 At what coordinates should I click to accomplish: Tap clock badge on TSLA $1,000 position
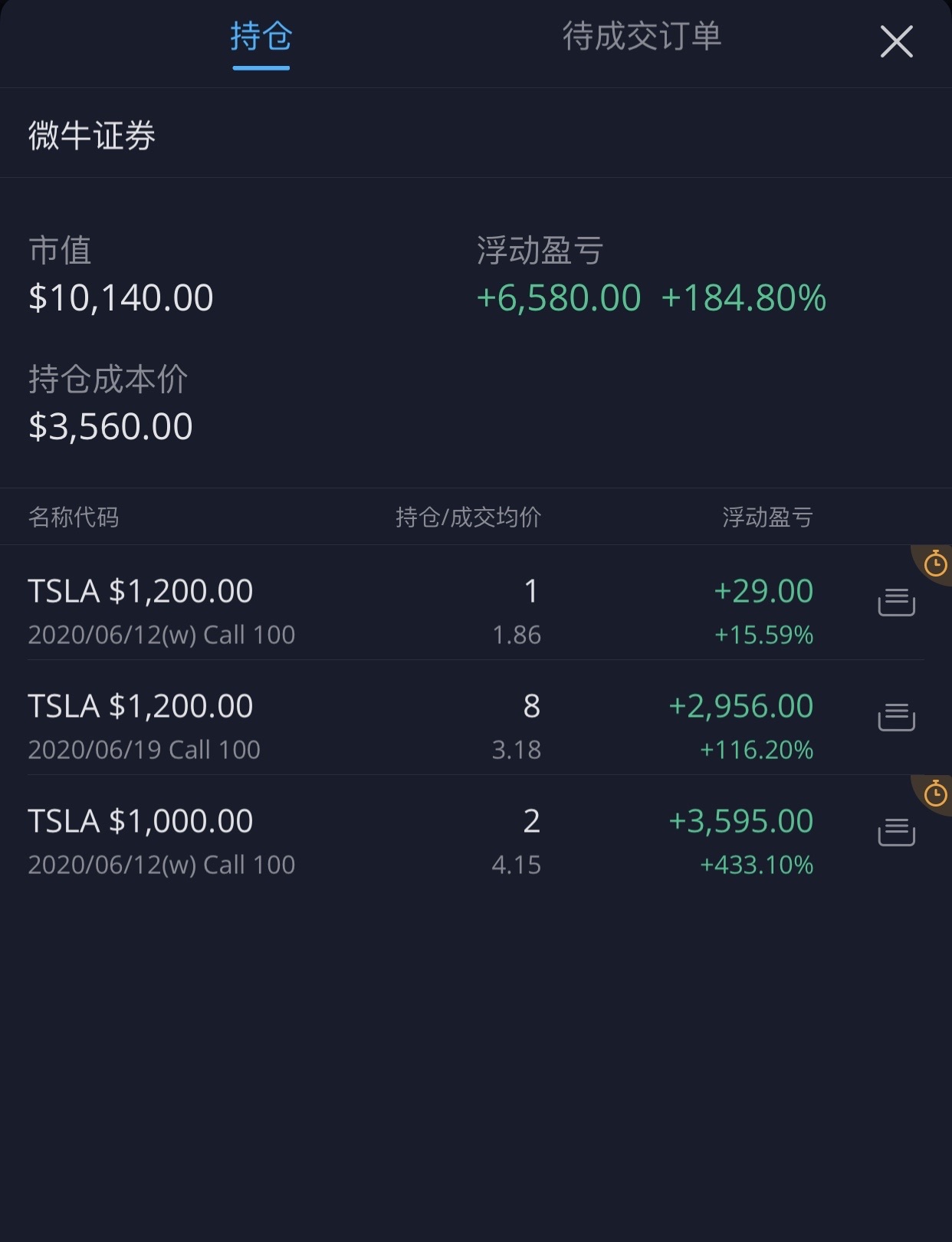coord(934,794)
